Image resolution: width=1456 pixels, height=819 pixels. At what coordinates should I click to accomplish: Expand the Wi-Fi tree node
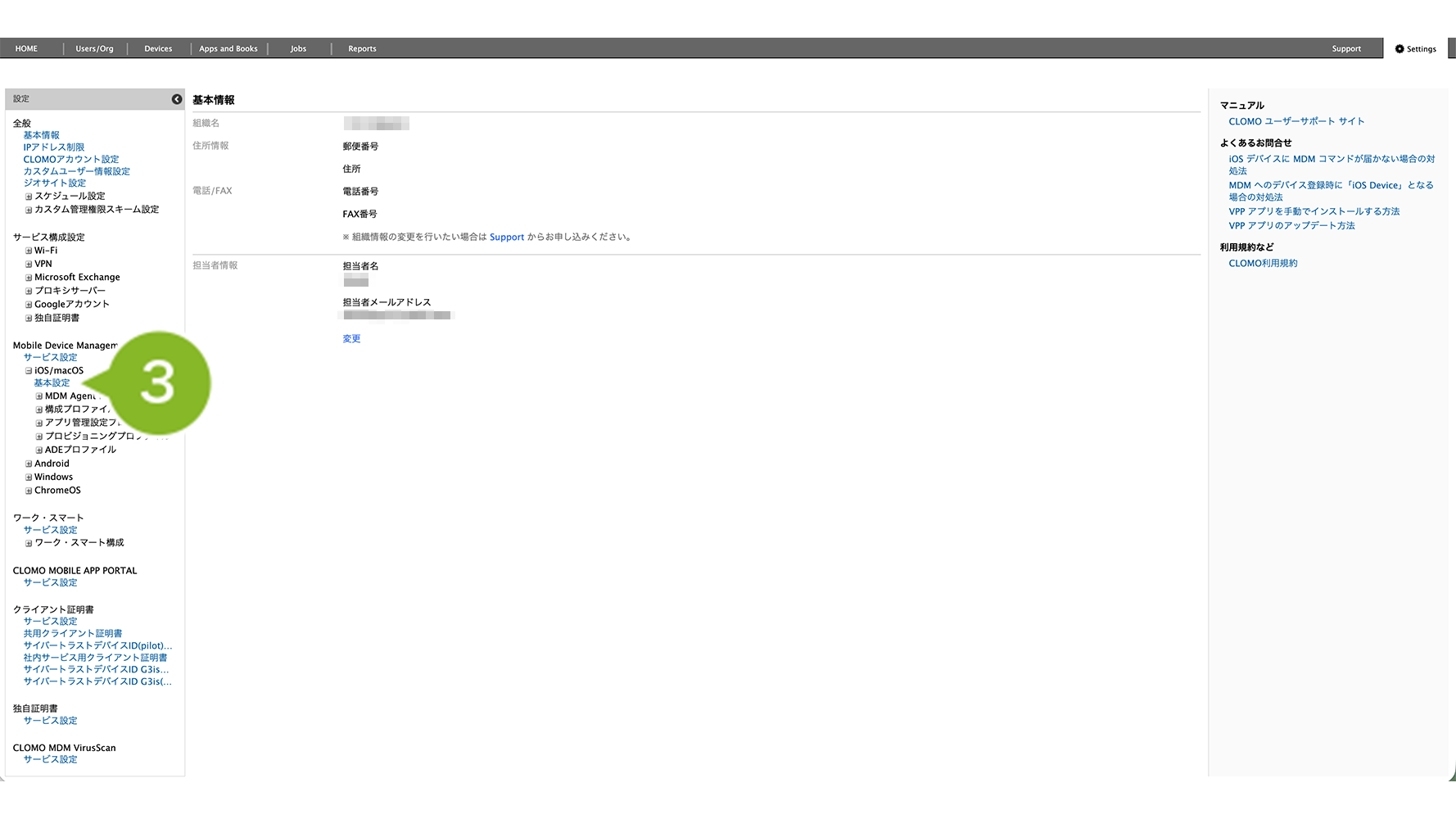tap(29, 251)
